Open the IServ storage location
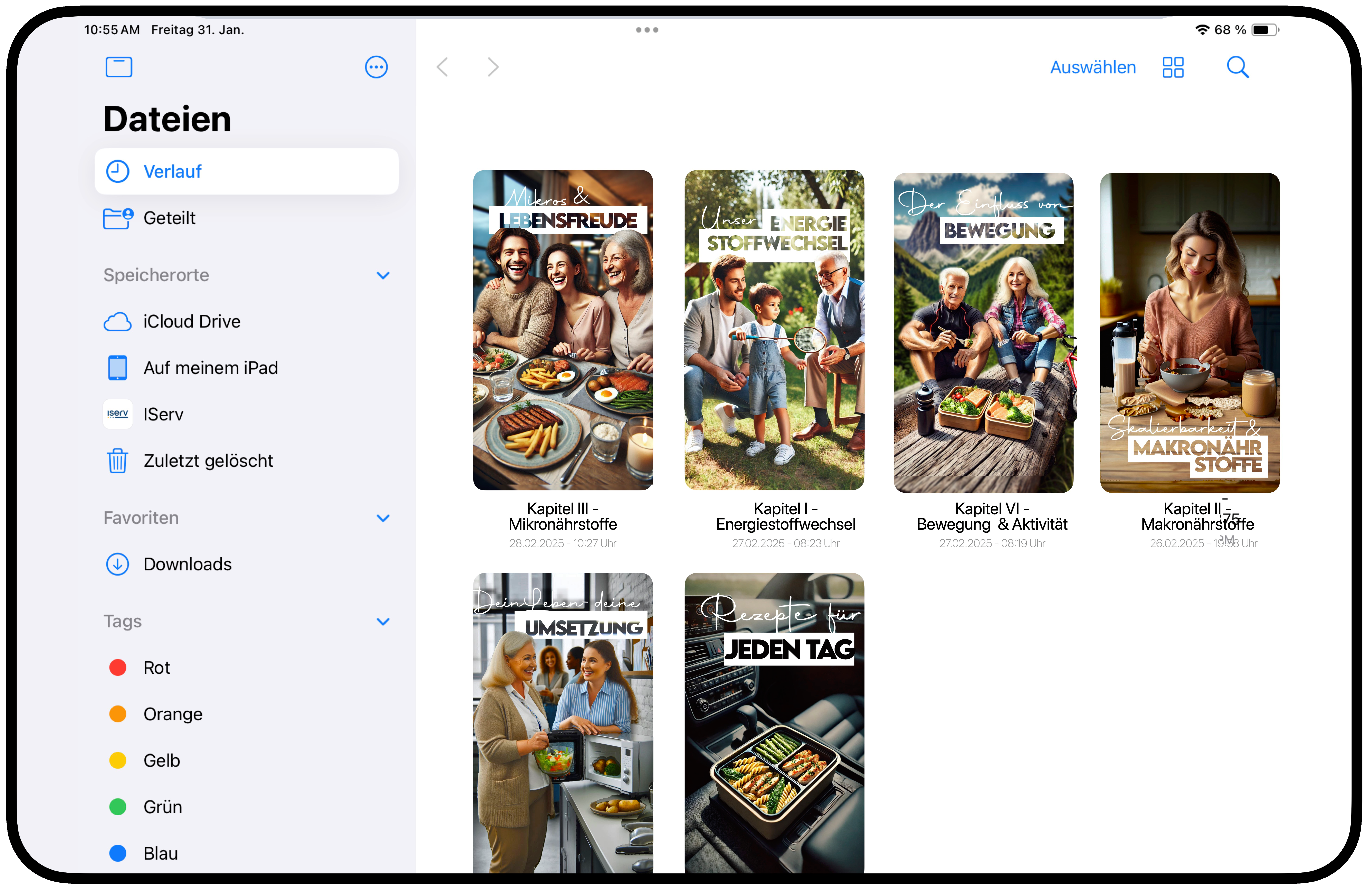 [163, 414]
